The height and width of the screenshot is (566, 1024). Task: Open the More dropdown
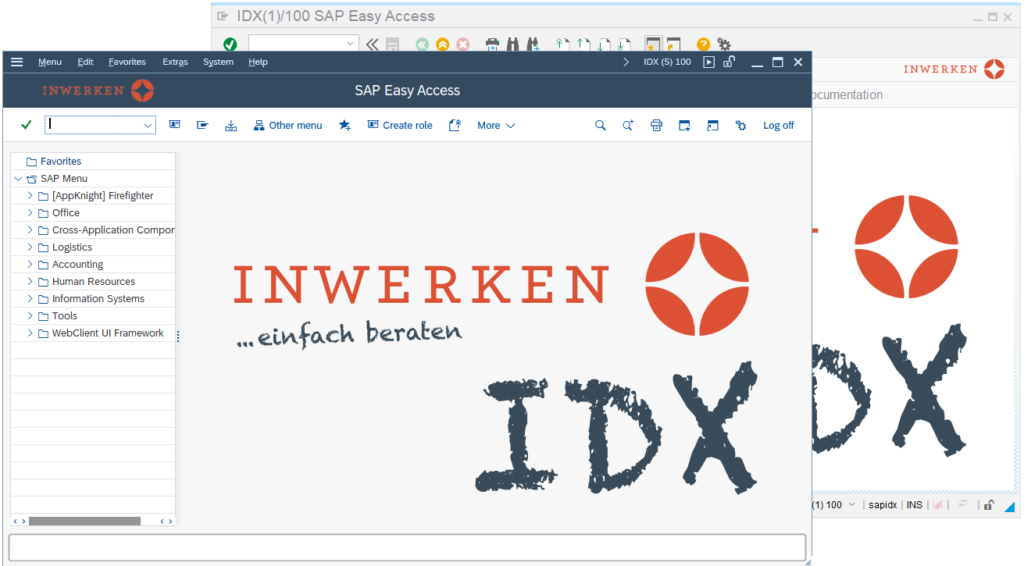coord(496,125)
